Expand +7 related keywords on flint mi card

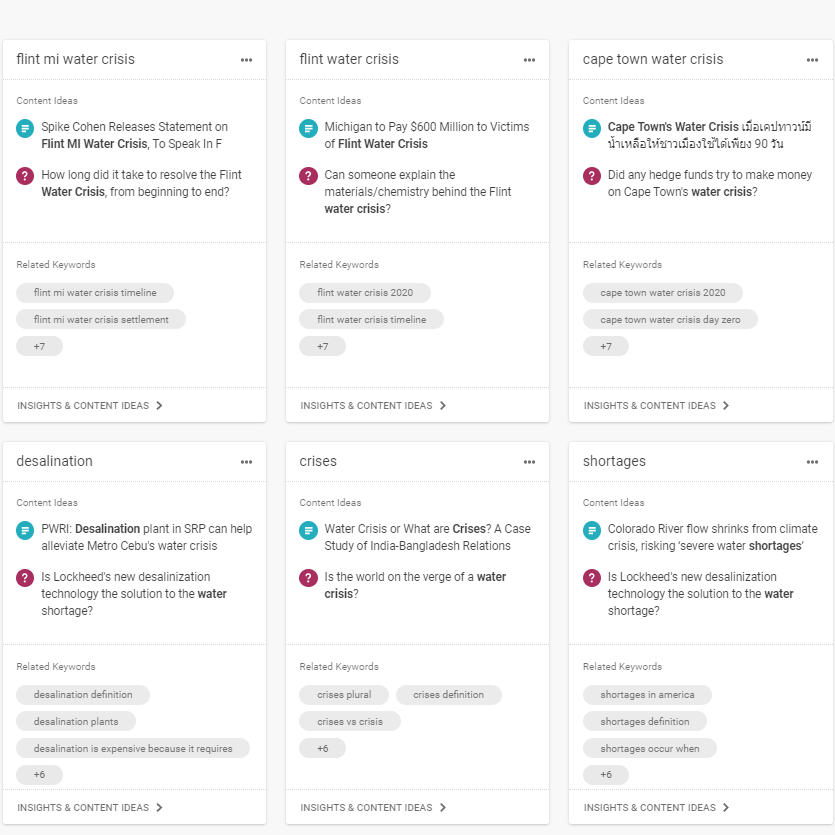[x=39, y=346]
